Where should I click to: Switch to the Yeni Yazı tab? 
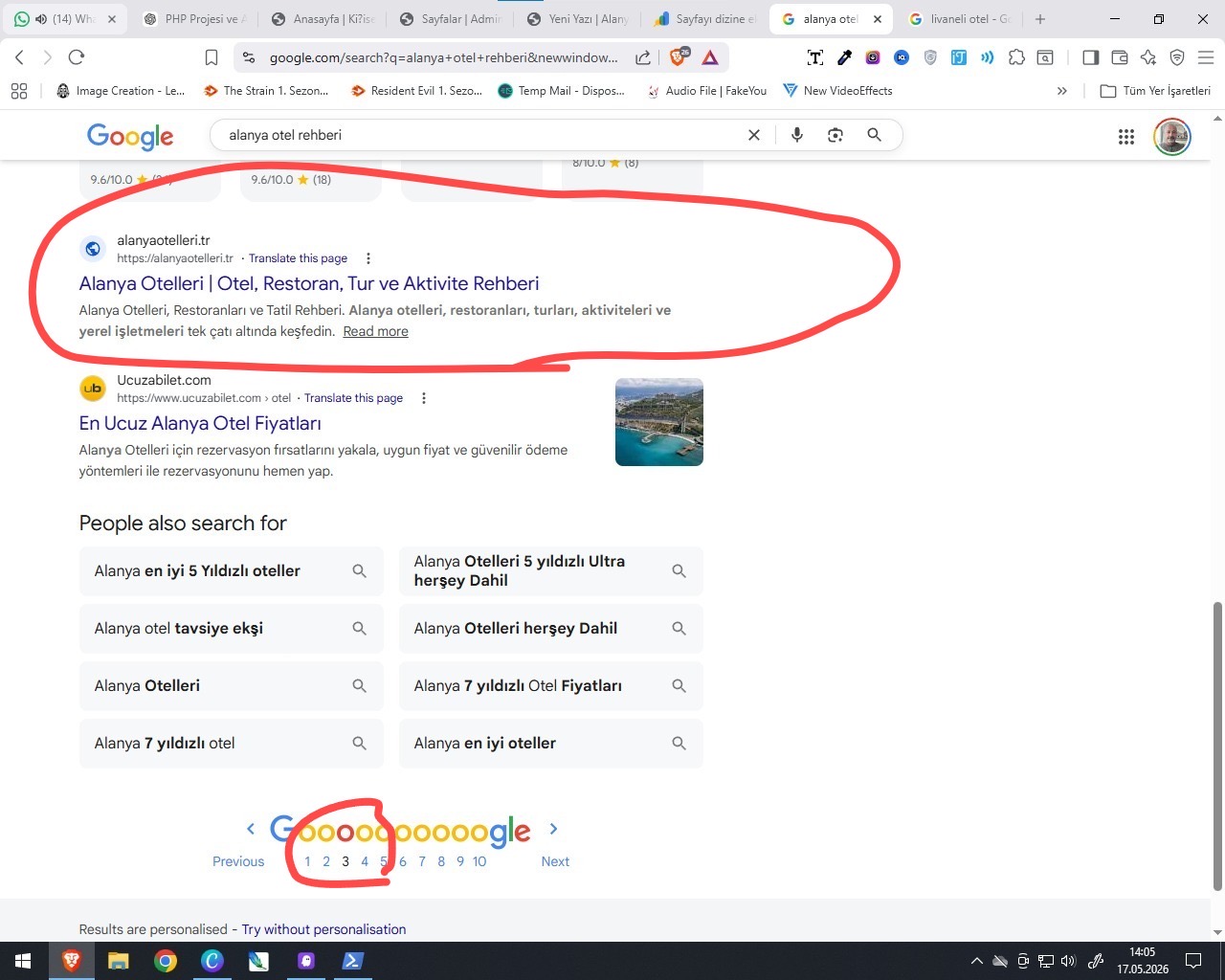point(577,19)
